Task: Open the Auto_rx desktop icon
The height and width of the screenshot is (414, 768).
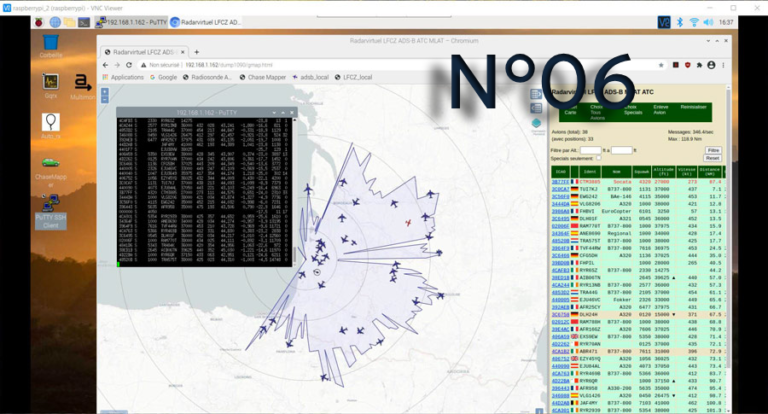Action: (x=51, y=126)
